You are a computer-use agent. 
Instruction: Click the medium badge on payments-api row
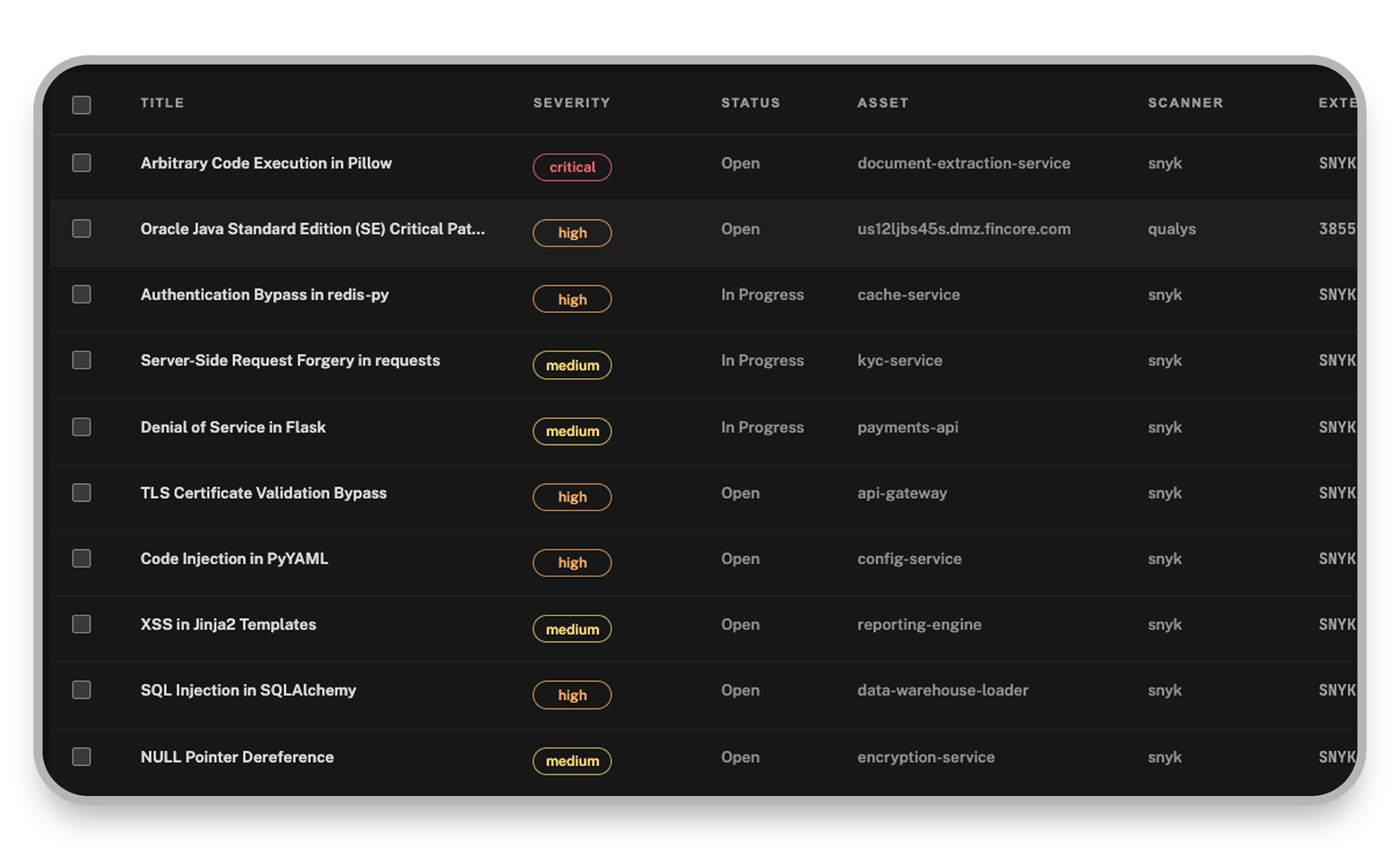(572, 431)
